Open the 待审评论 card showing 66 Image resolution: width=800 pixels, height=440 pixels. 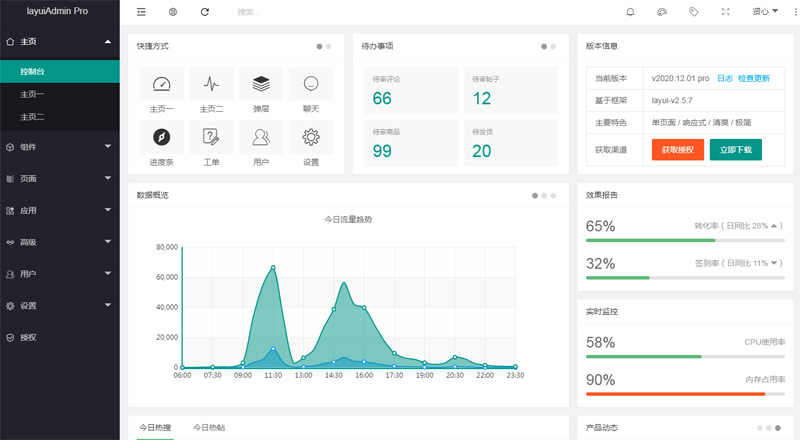(411, 90)
